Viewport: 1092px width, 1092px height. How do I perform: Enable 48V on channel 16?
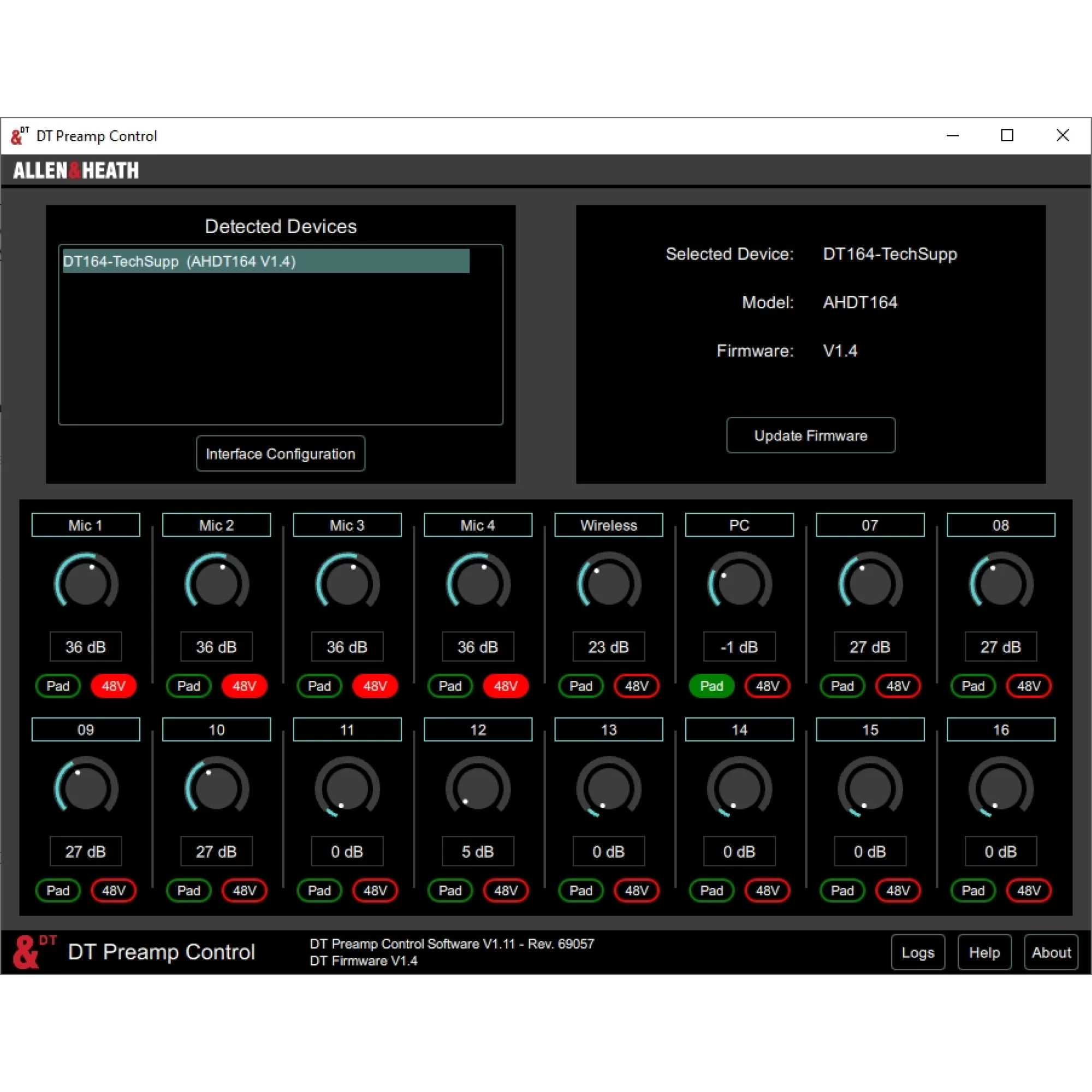1029,890
